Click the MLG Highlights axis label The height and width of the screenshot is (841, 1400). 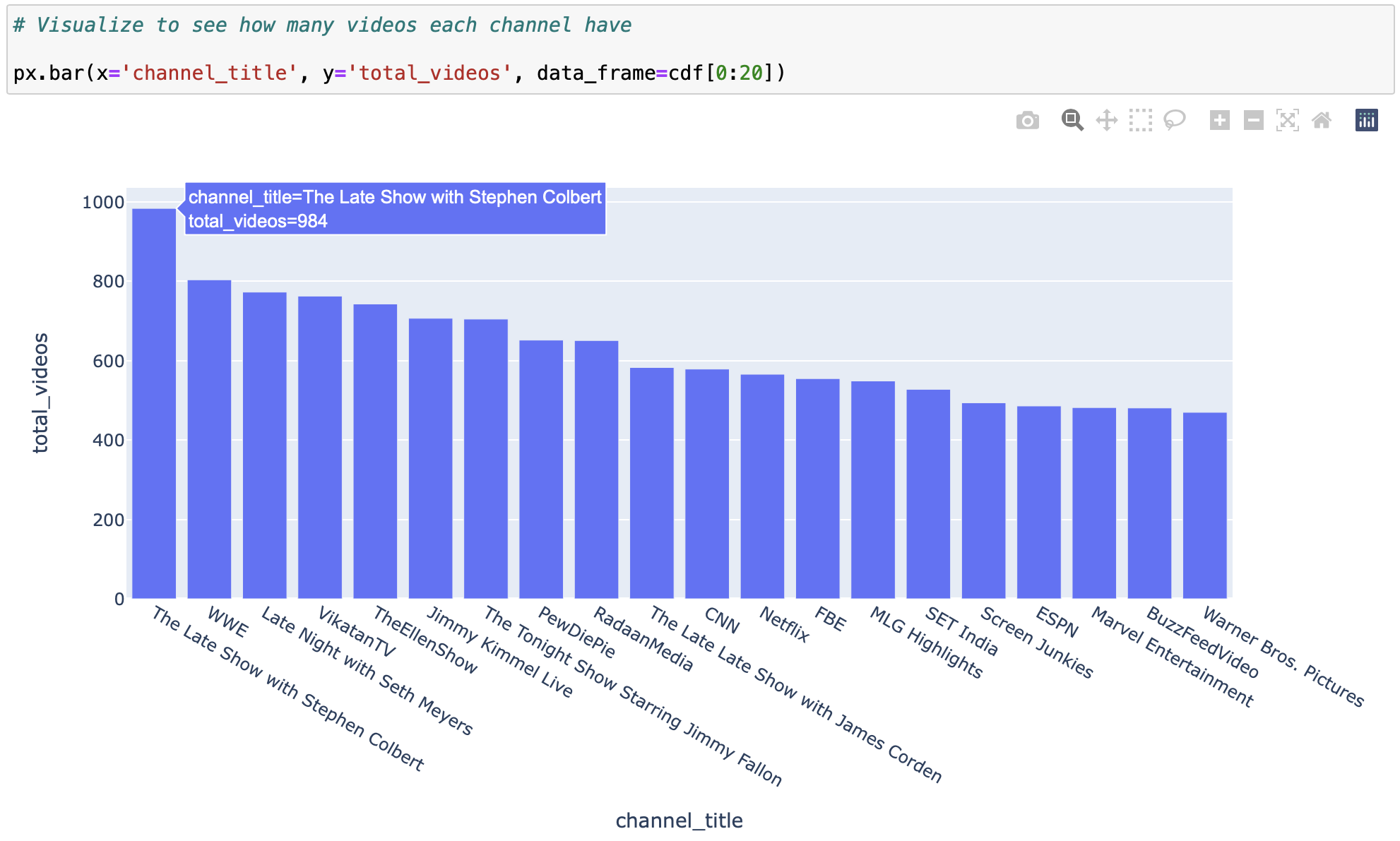926,642
